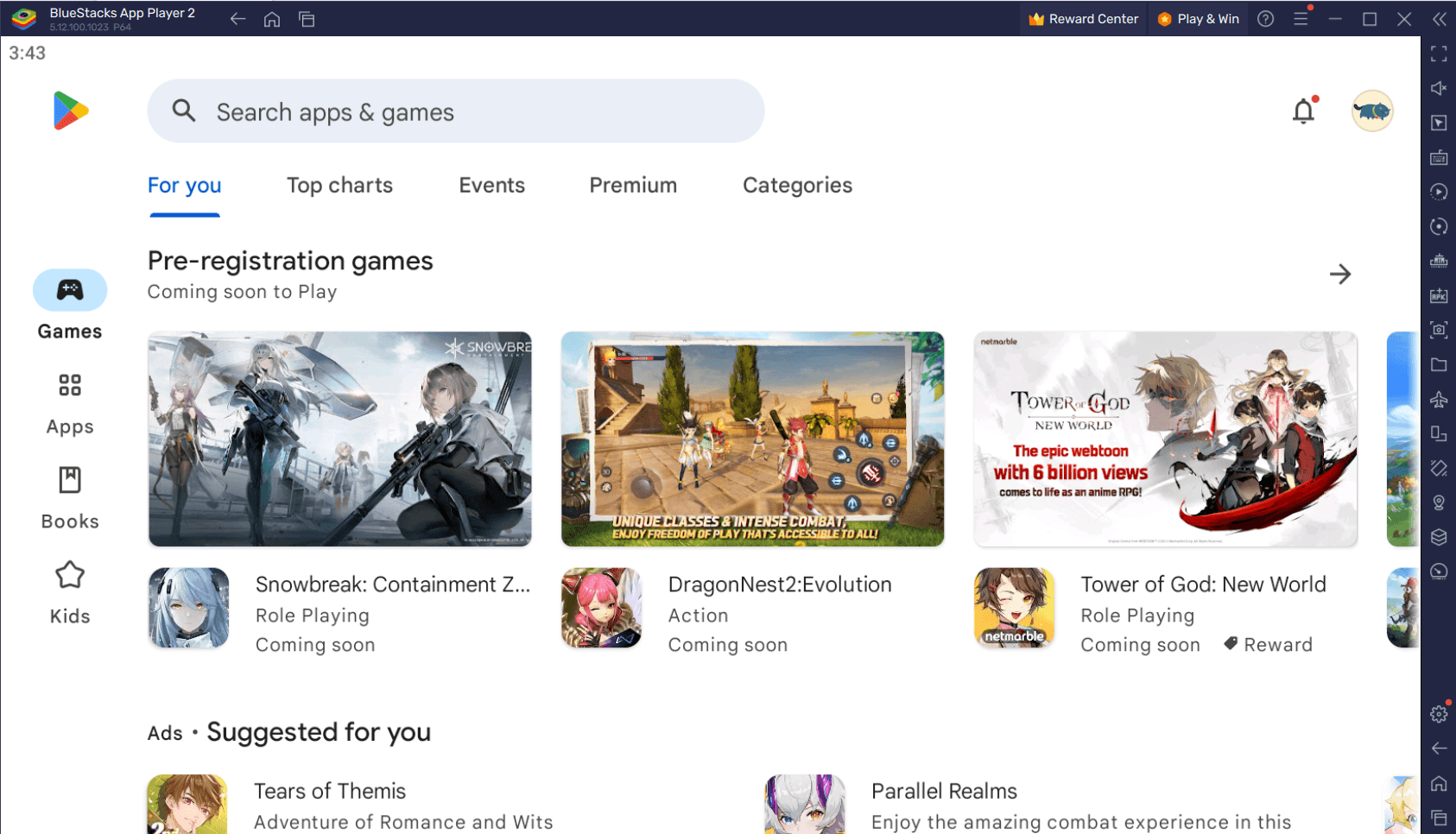Open BlueStacks hamburger menu
Viewport: 1456px width, 834px height.
(1301, 19)
